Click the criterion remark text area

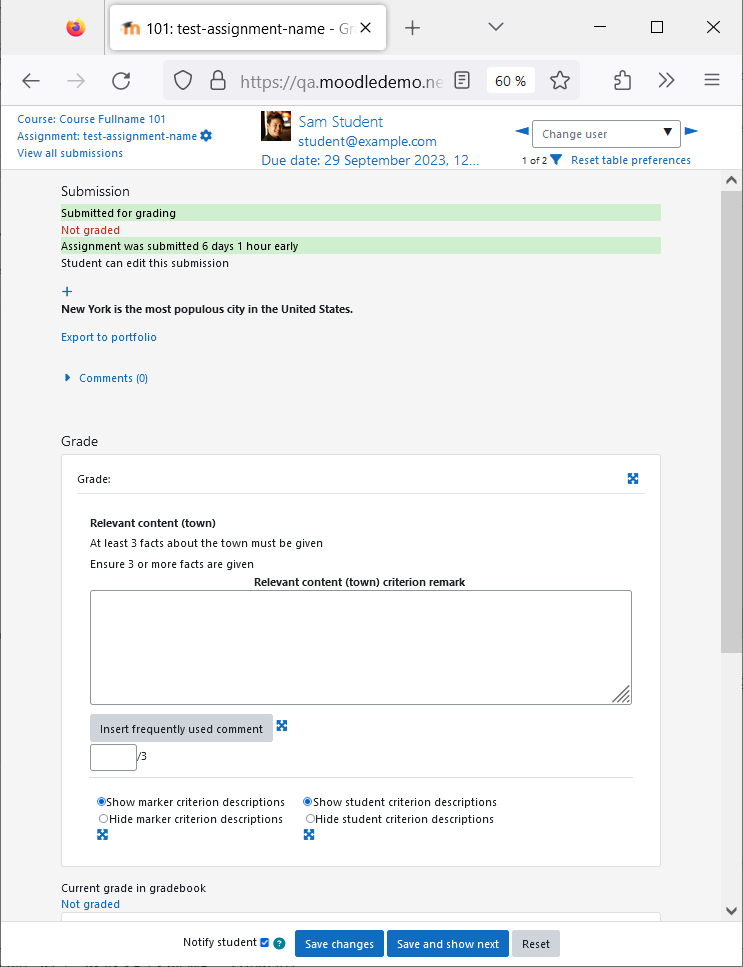(361, 647)
